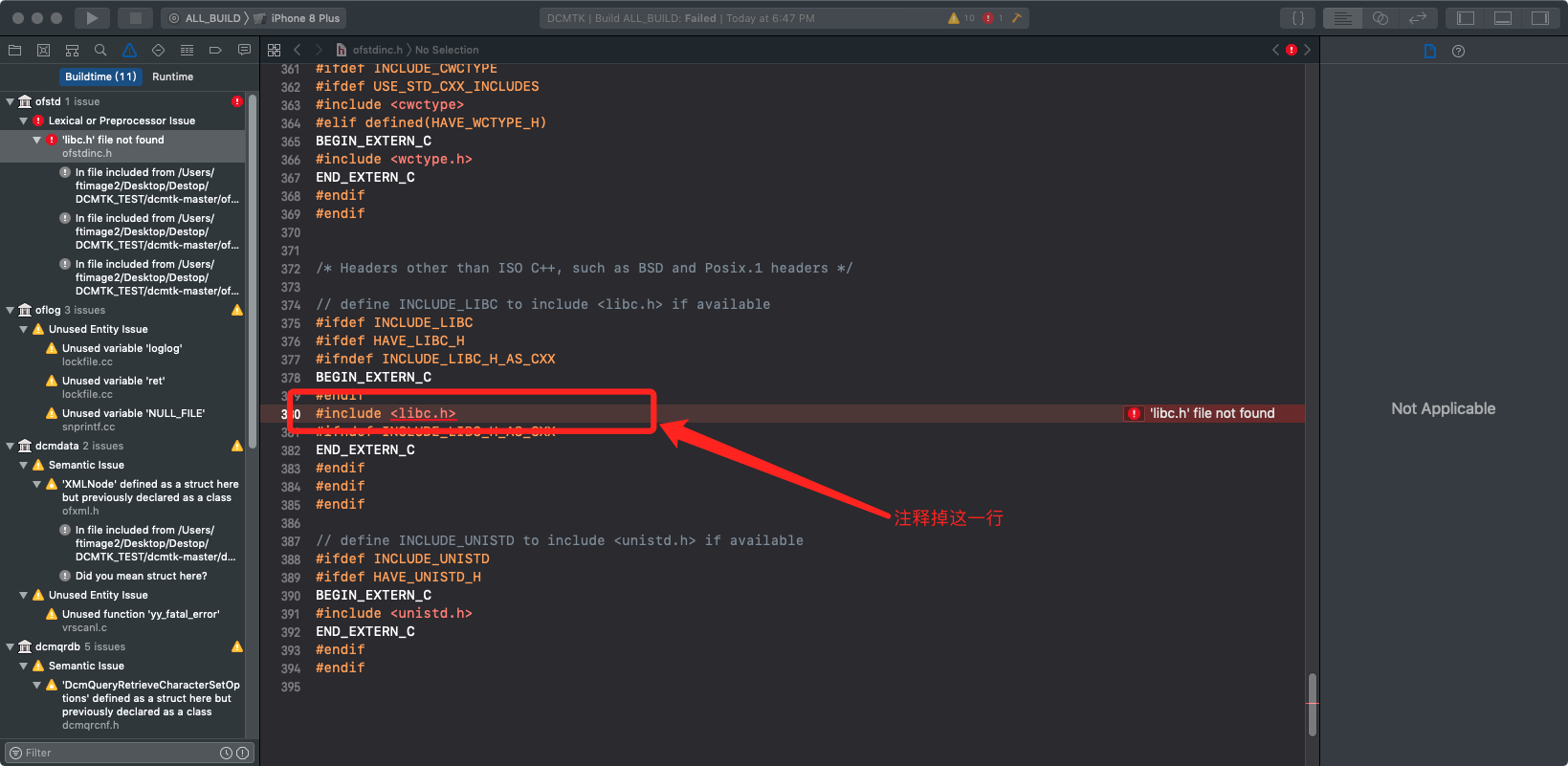Open the Test navigator diamond icon
The width and height of the screenshot is (1568, 766).
pos(158,50)
